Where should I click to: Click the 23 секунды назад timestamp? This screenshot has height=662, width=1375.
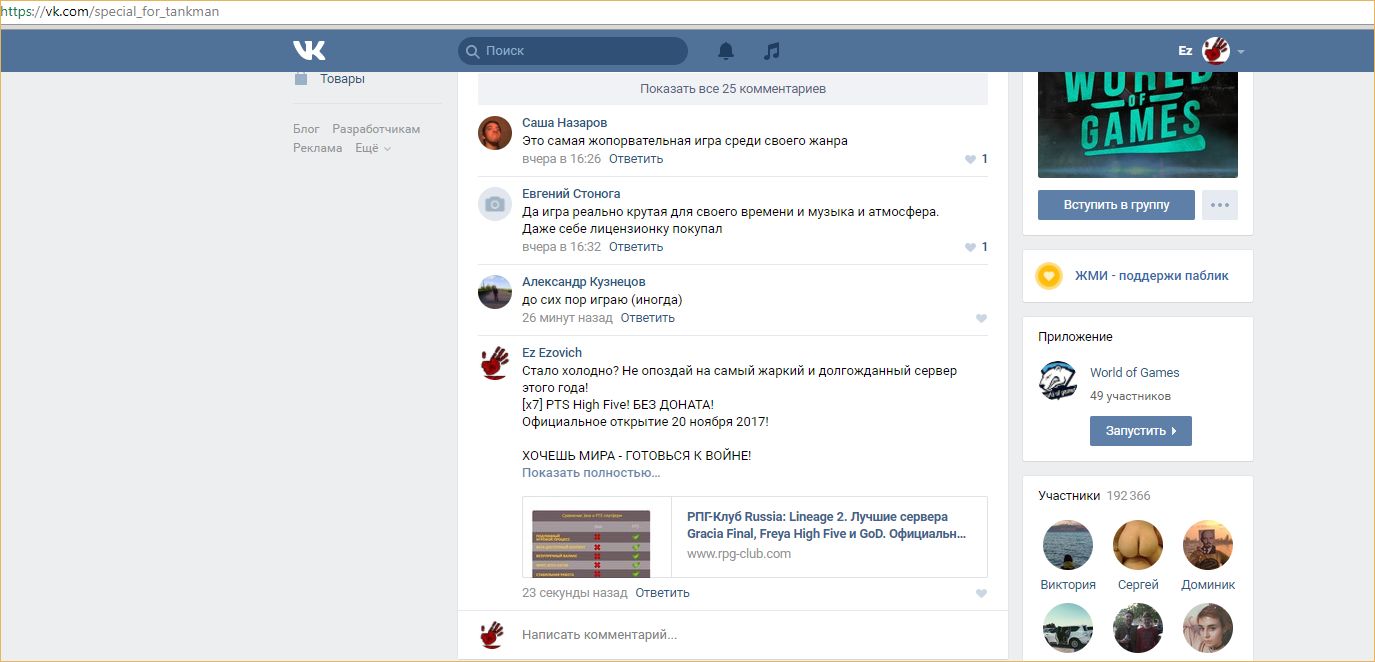pos(575,593)
